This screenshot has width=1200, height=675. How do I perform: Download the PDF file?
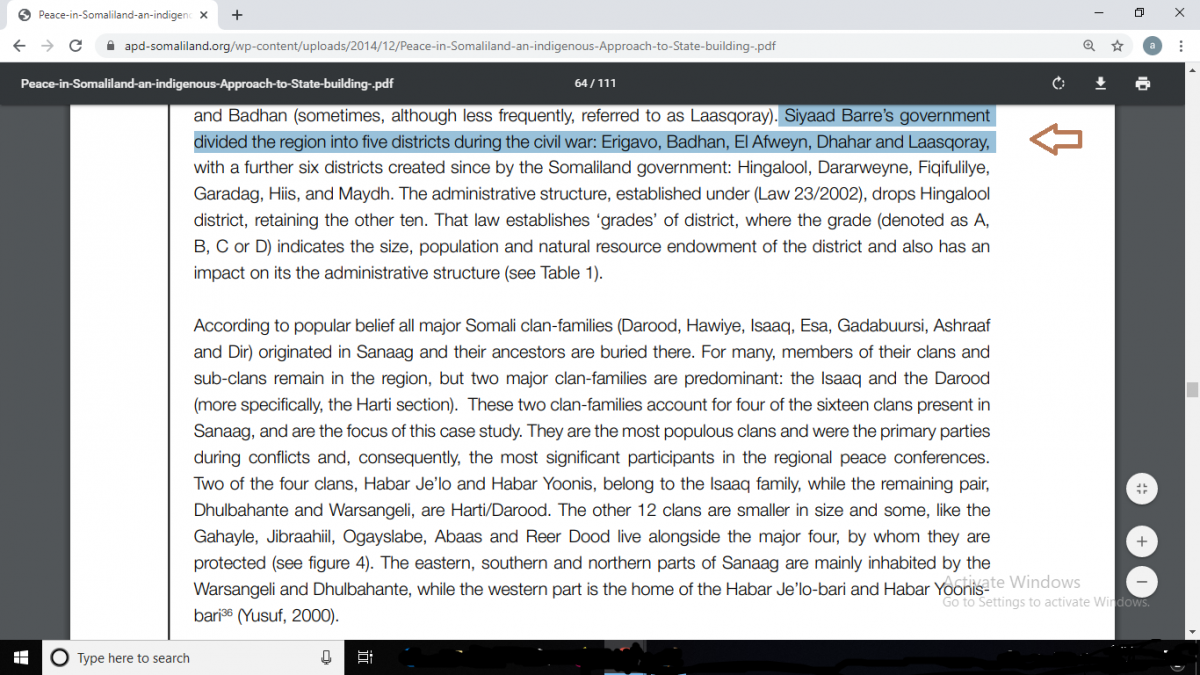1100,83
